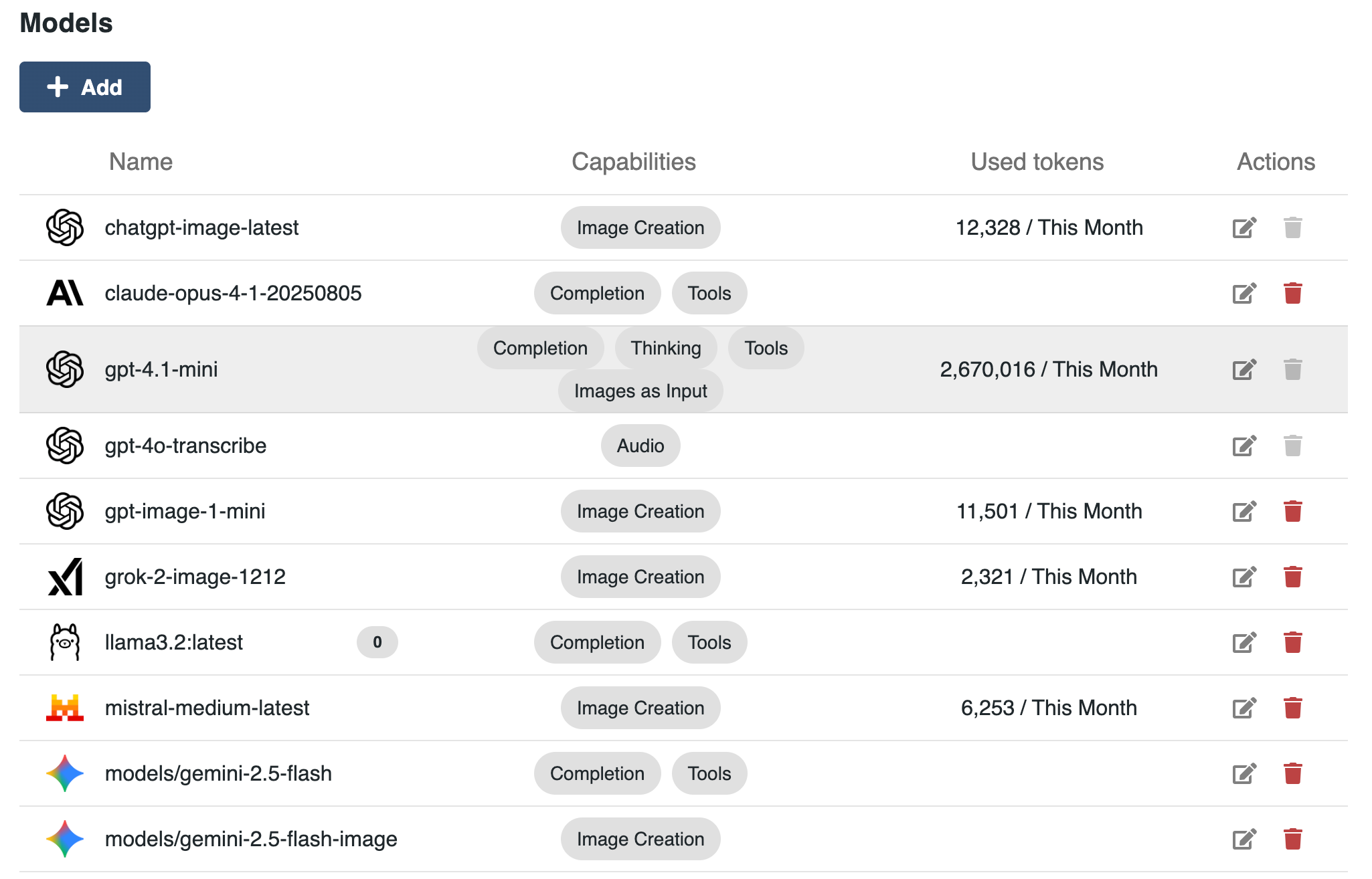The image size is (1372, 879).
Task: Delete the gpt-image-1-mini model
Action: 1292,512
